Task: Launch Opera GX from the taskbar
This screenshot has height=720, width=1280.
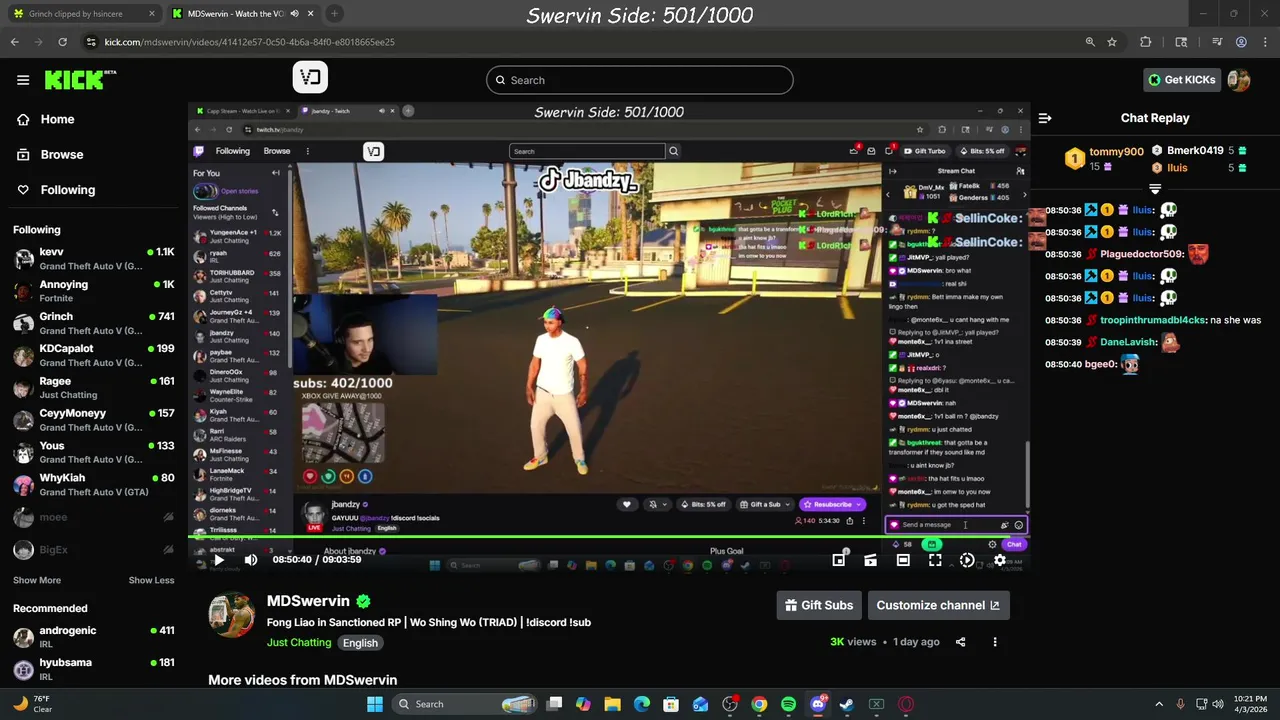Action: (906, 704)
